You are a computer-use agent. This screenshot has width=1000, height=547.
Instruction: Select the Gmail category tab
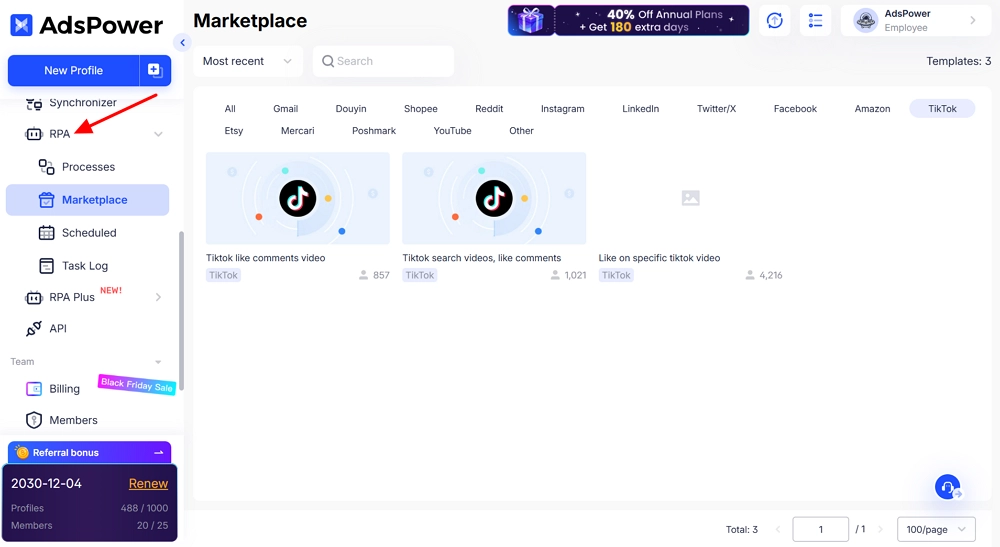coord(286,108)
